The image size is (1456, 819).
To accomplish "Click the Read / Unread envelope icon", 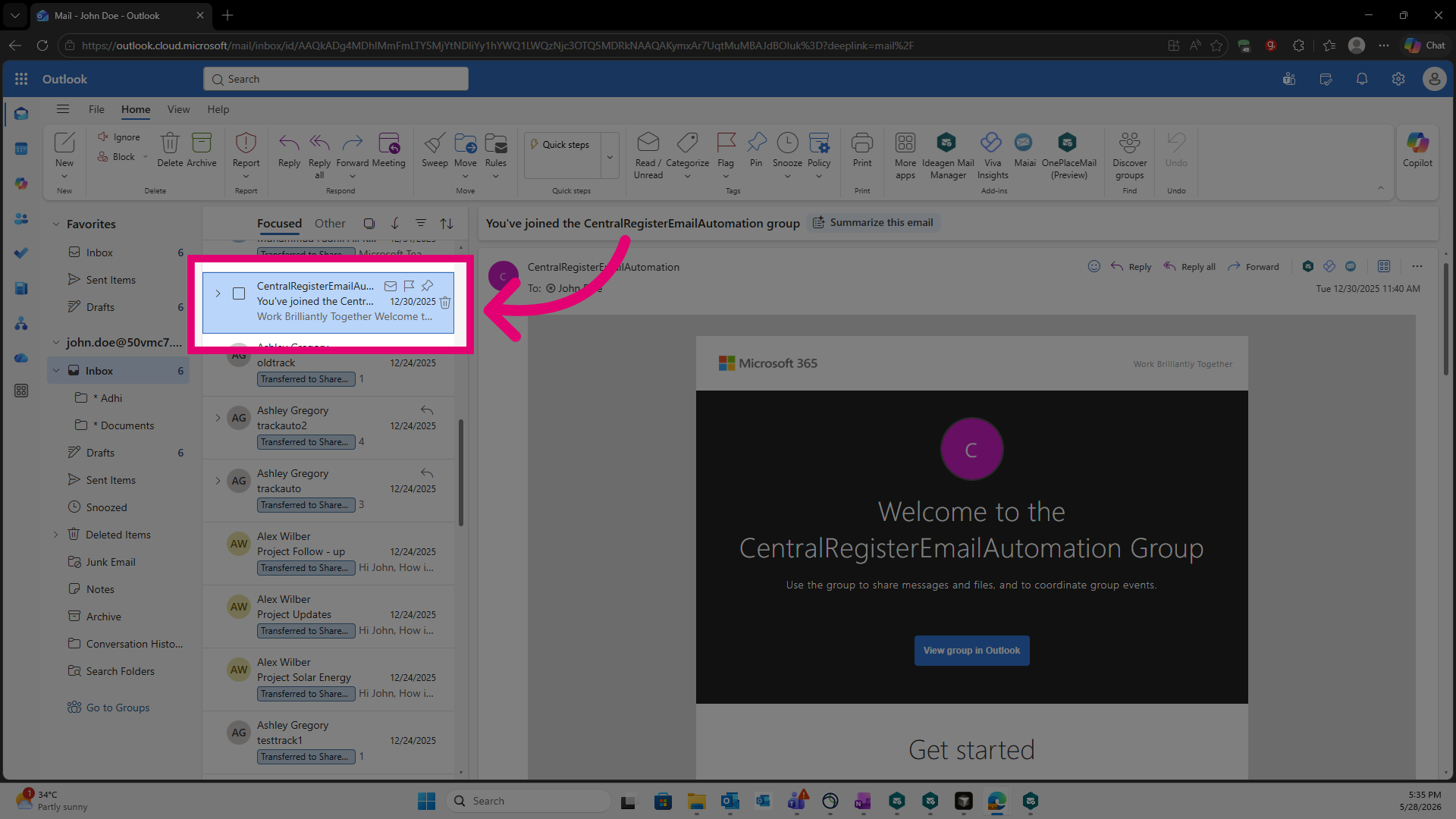I will click(648, 143).
